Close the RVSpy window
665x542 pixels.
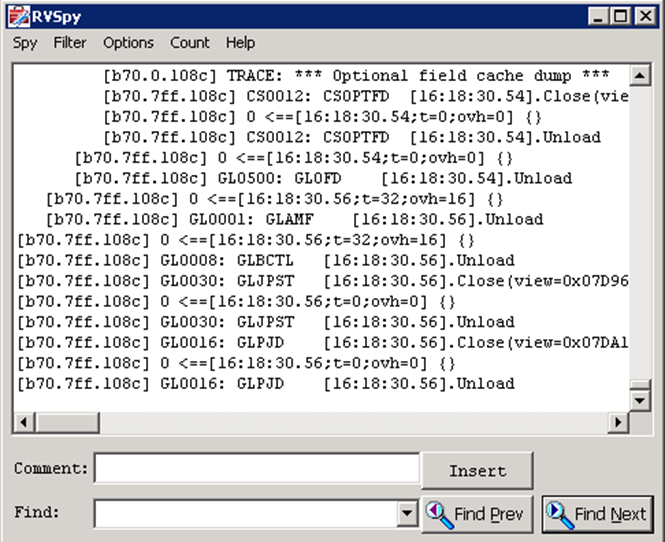point(645,17)
